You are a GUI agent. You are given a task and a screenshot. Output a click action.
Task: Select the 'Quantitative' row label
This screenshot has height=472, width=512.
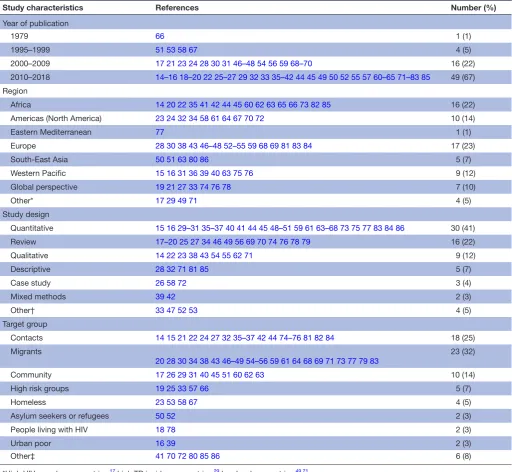click(32, 228)
